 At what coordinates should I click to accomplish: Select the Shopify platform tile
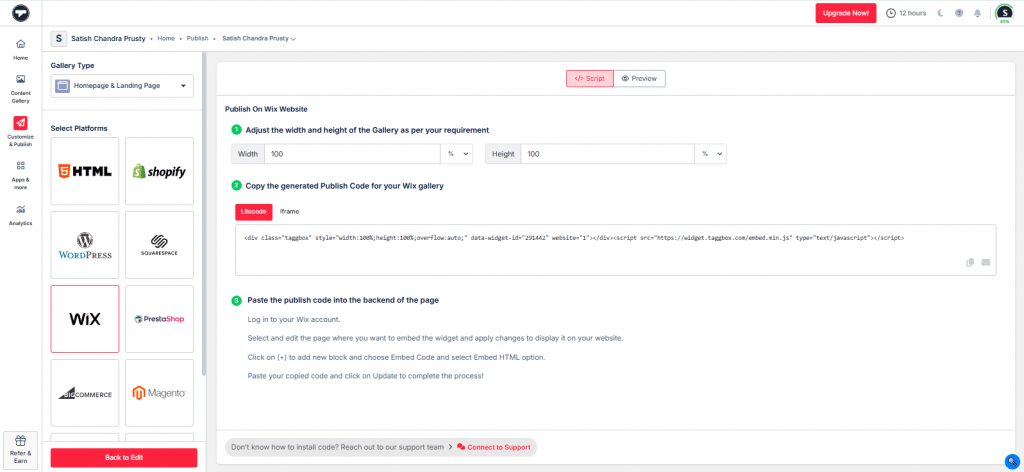point(159,171)
